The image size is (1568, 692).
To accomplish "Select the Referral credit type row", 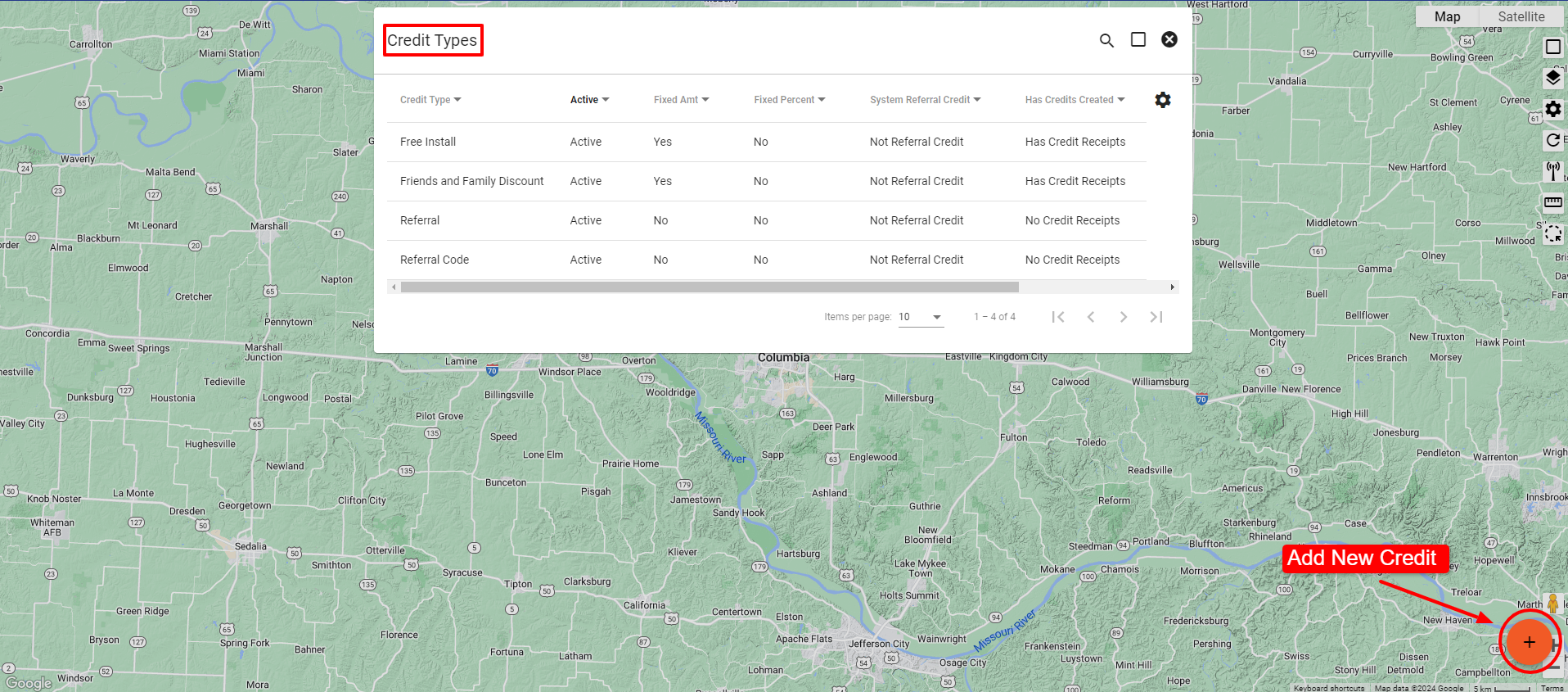I will click(x=767, y=220).
